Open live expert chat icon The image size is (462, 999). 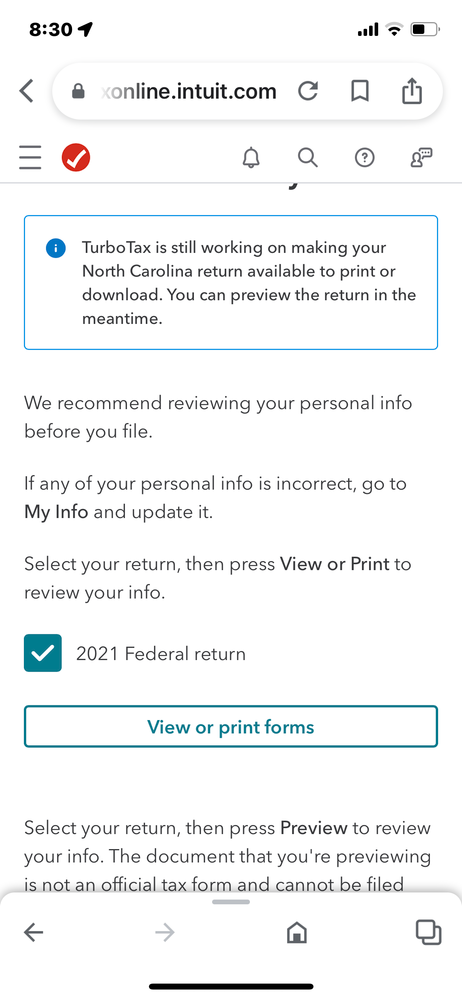[422, 157]
